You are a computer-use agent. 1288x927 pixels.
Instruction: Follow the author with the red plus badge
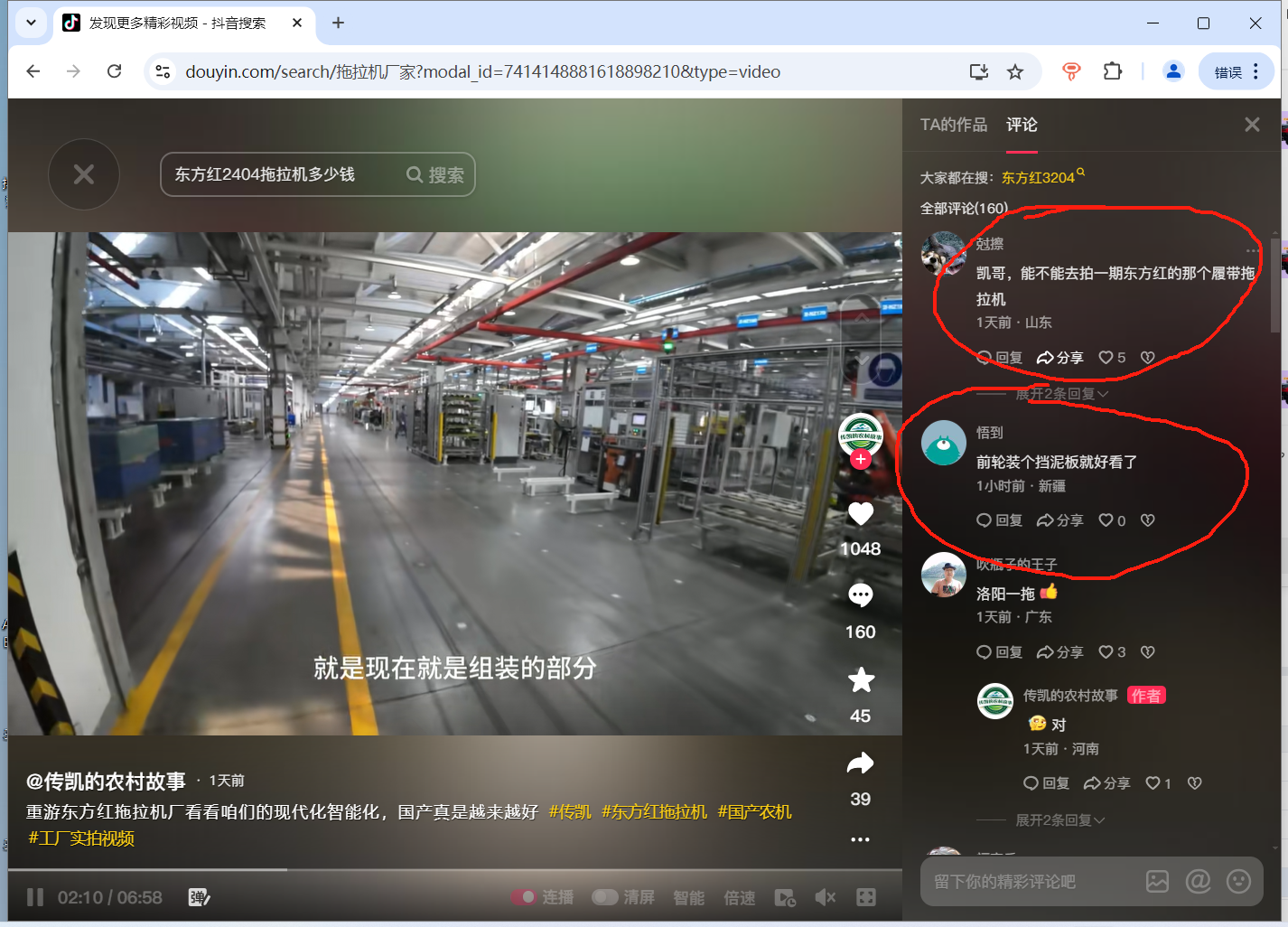coord(861,459)
